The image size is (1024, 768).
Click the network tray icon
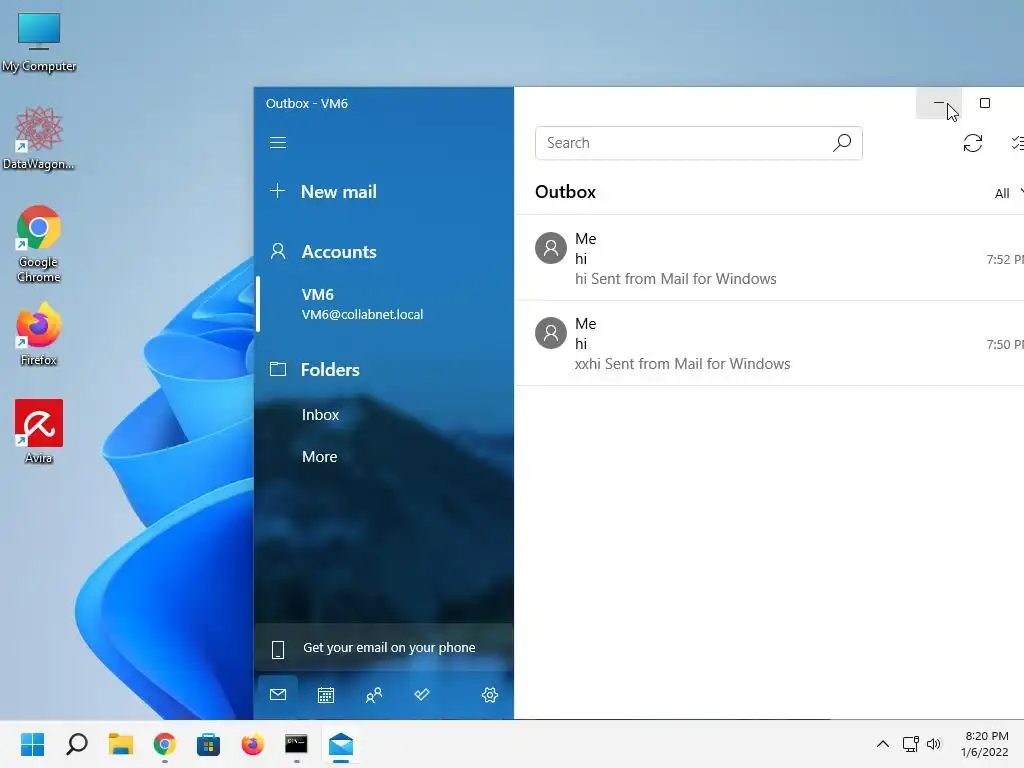(x=910, y=744)
